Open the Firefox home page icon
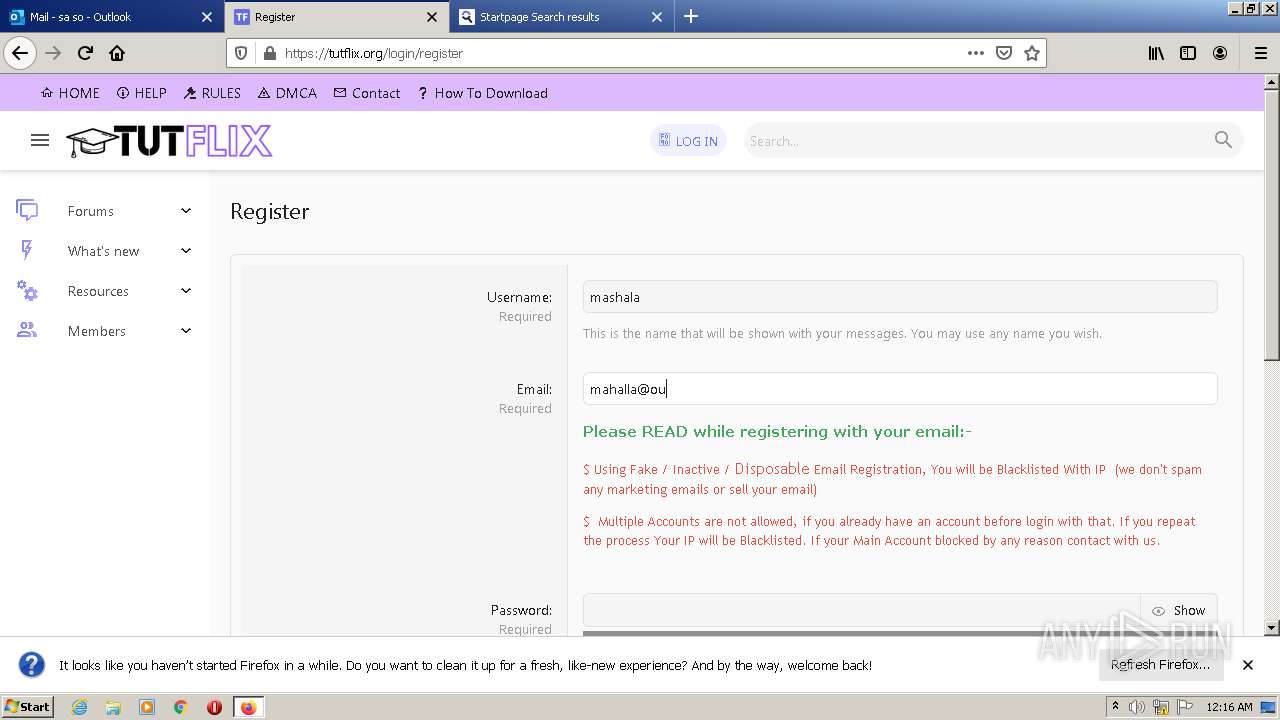 click(x=117, y=53)
